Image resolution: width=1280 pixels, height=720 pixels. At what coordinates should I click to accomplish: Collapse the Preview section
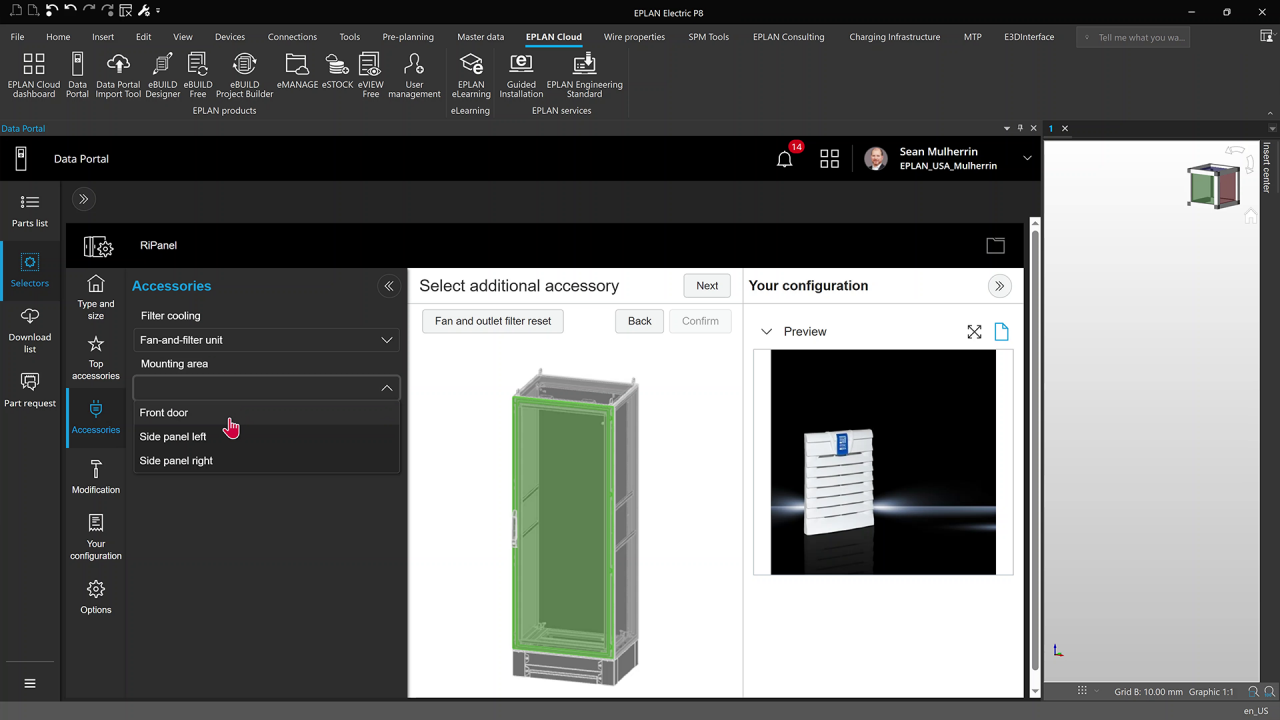[x=767, y=332]
